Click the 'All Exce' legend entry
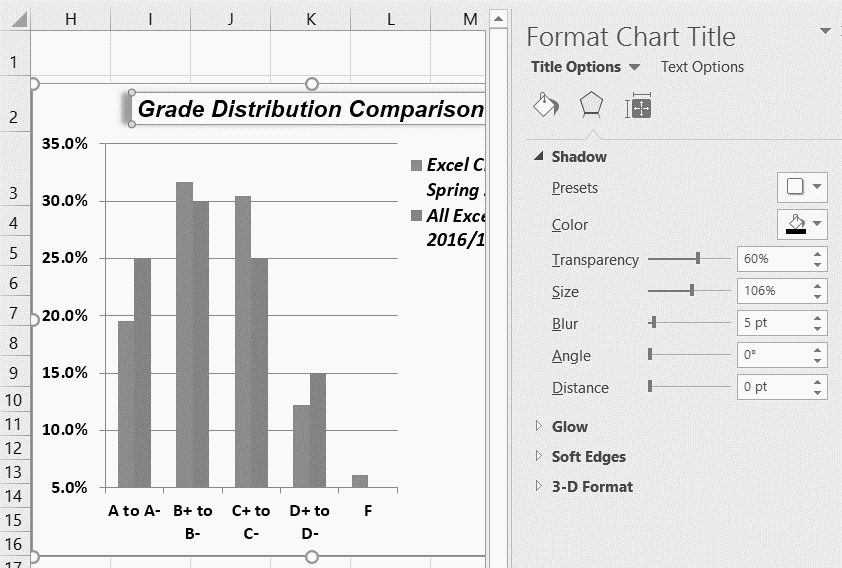Screen dimensions: 842x568 click(x=448, y=228)
